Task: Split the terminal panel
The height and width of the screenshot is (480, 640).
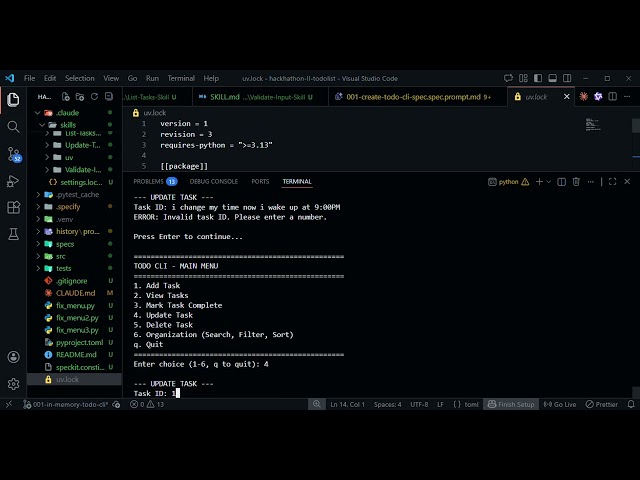Action: [x=562, y=182]
